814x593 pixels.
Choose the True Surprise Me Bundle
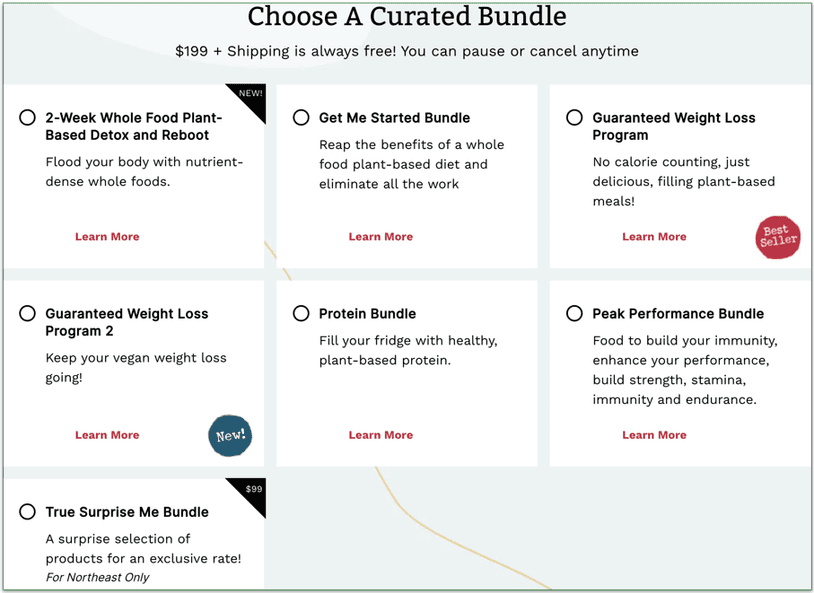tap(27, 511)
